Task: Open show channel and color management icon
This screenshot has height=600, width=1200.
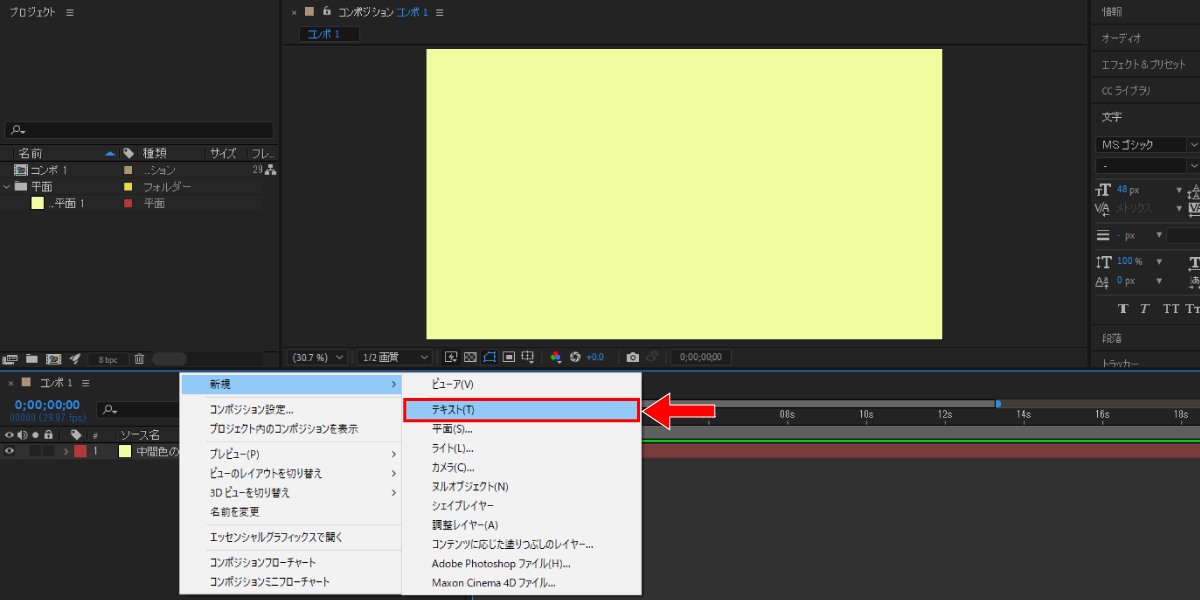Action: click(x=556, y=357)
